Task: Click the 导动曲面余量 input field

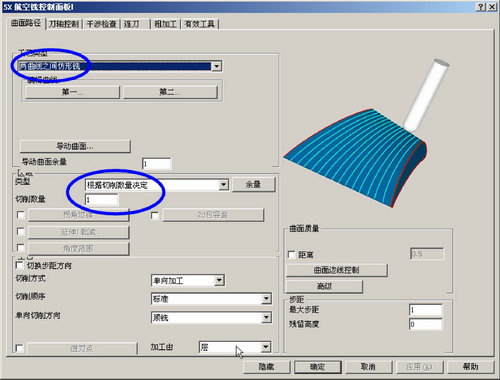Action: 156,164
